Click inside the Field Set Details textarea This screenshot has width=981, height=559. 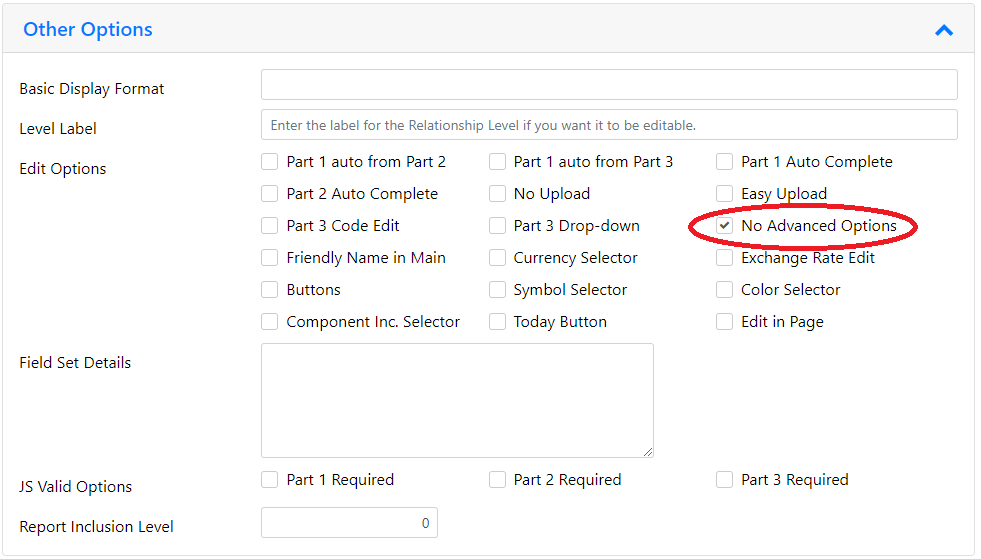457,400
